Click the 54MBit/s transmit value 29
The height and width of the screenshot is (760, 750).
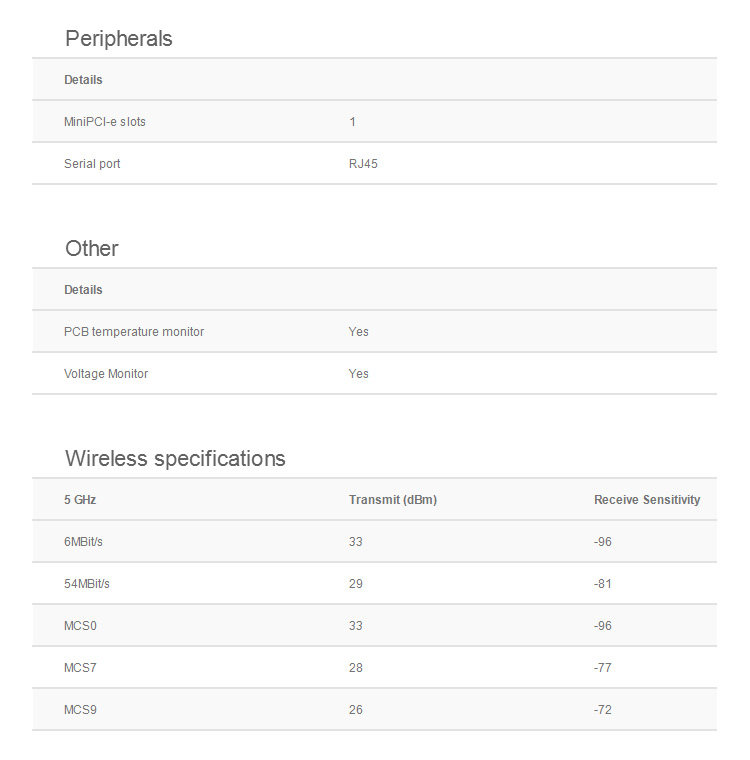(355, 584)
